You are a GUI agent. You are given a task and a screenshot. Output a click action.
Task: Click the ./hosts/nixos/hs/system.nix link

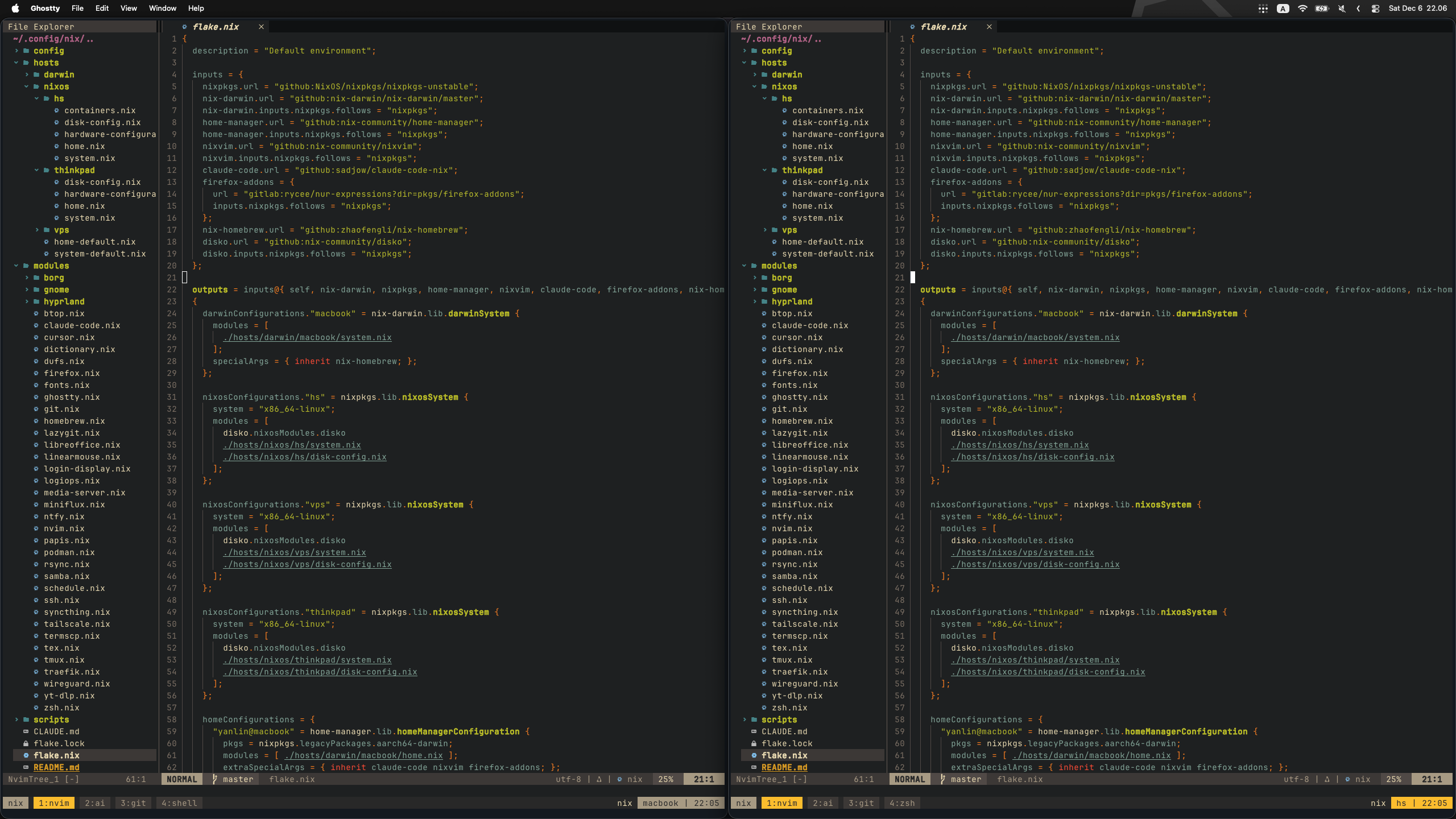[291, 445]
